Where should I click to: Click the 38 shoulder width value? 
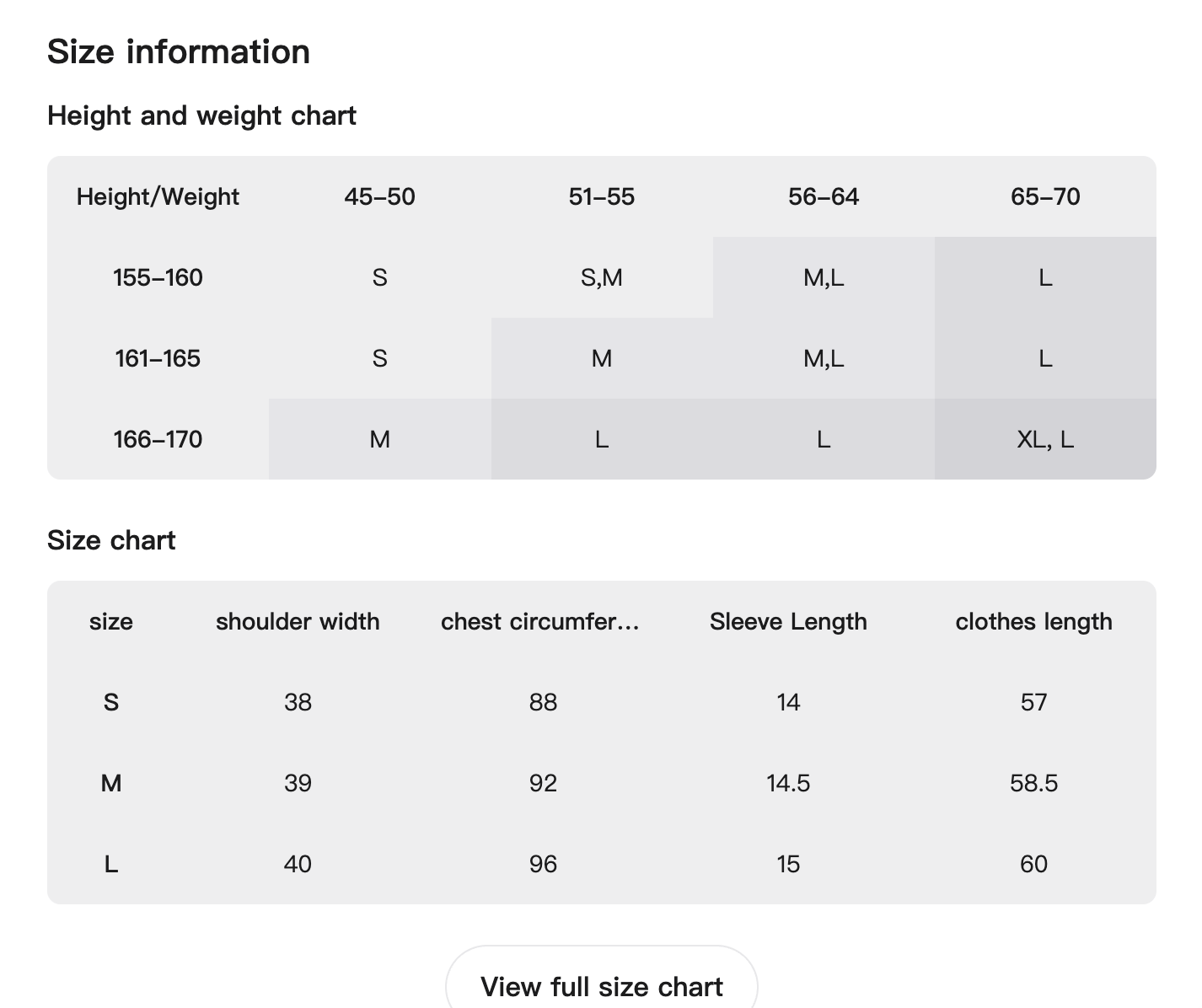point(298,702)
